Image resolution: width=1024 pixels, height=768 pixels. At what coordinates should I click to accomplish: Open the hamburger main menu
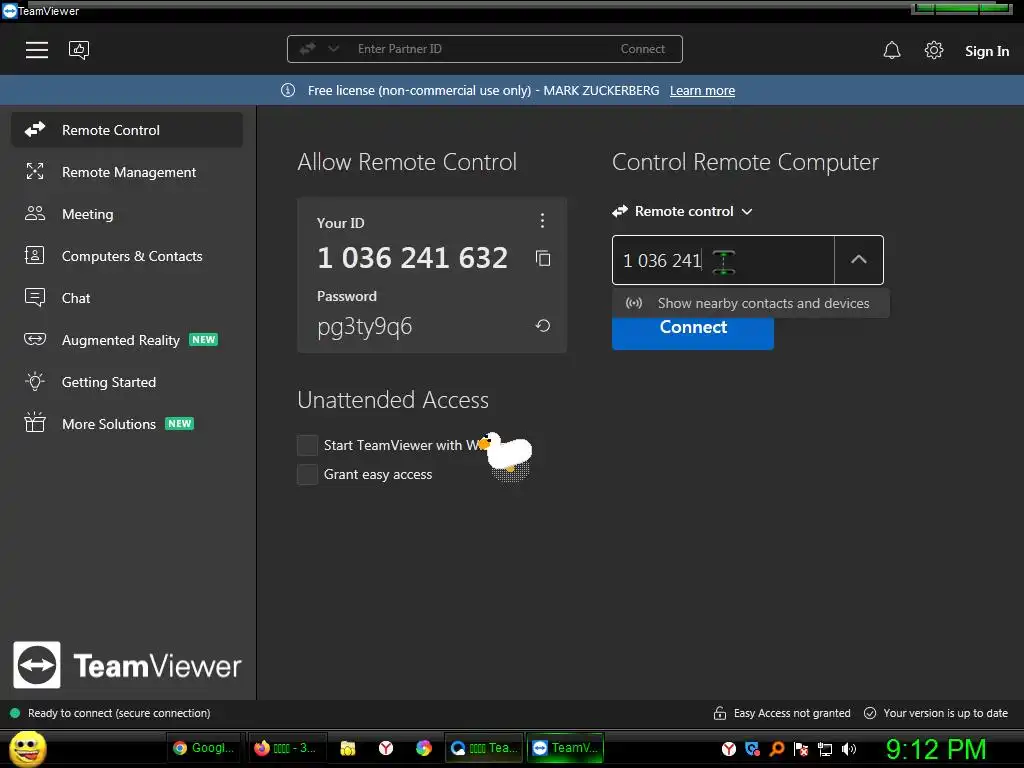pos(37,50)
